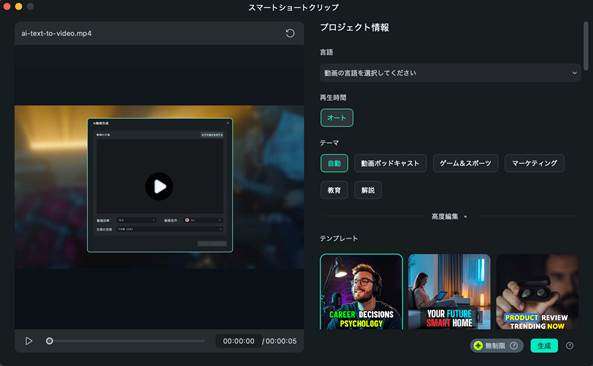Viewport: 593px width, 366px height.
Task: Click the プロジェクト情報 heading
Action: coord(355,27)
